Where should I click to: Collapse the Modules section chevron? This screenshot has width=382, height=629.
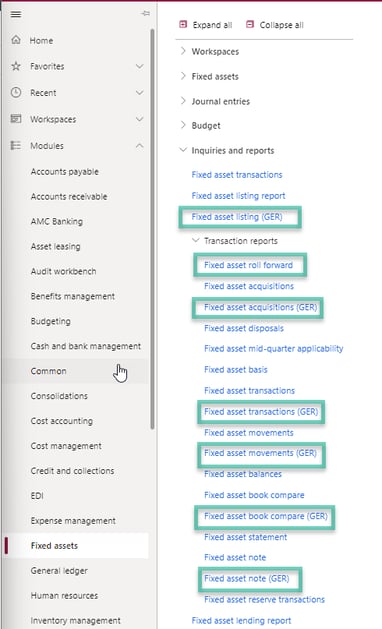coord(139,146)
